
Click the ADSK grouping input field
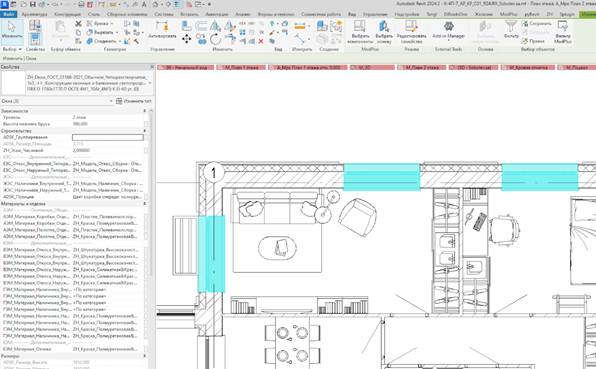tap(108, 137)
